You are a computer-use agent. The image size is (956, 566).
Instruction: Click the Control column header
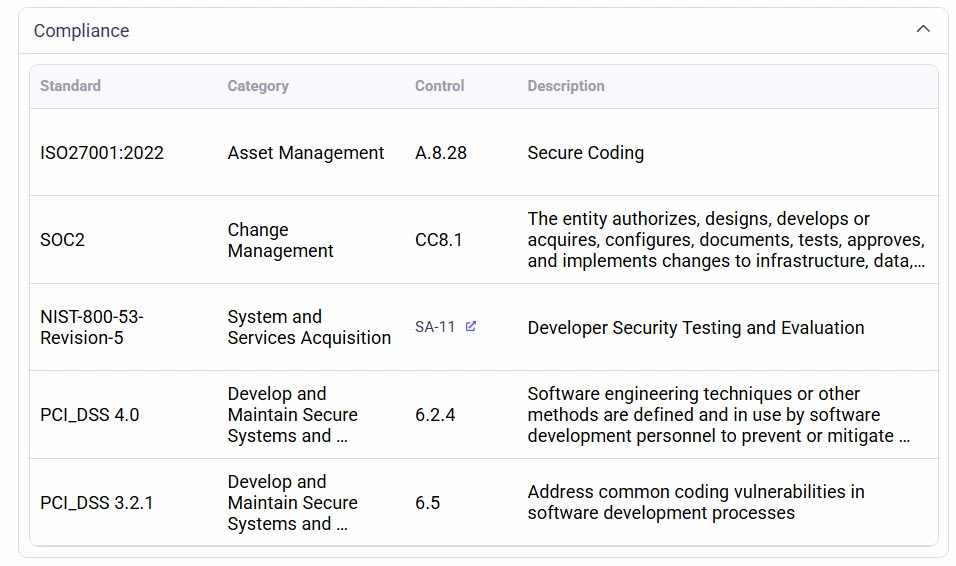pyautogui.click(x=440, y=86)
